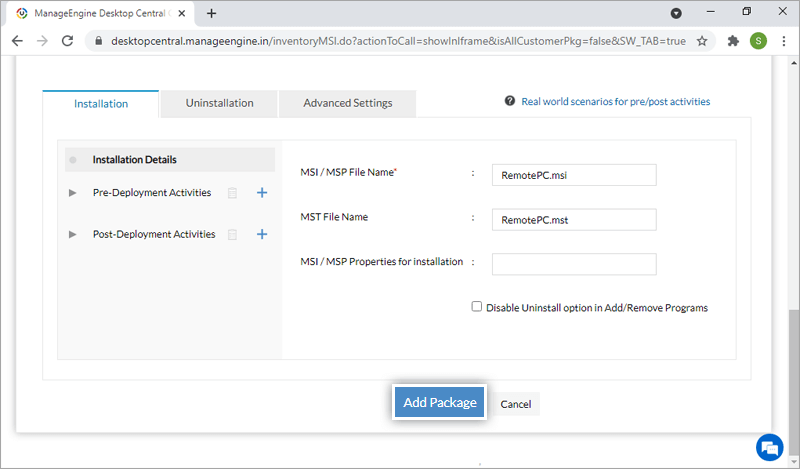Expand the Pre-Deployment Activities section
Viewport: 800px width, 469px height.
coord(72,193)
